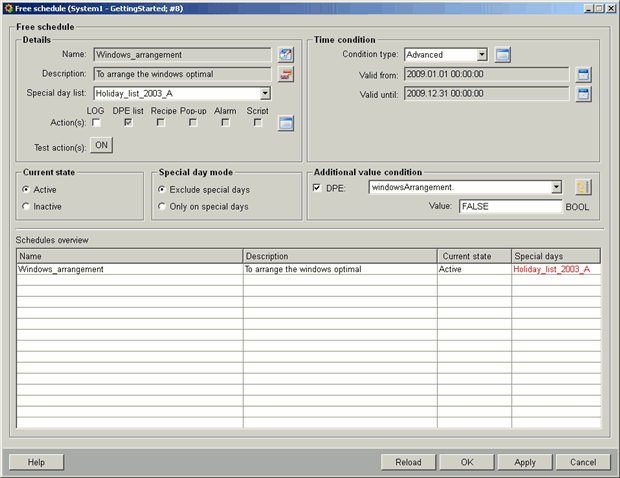
Task: Uncheck the DPE additional value condition checkbox
Action: (317, 187)
